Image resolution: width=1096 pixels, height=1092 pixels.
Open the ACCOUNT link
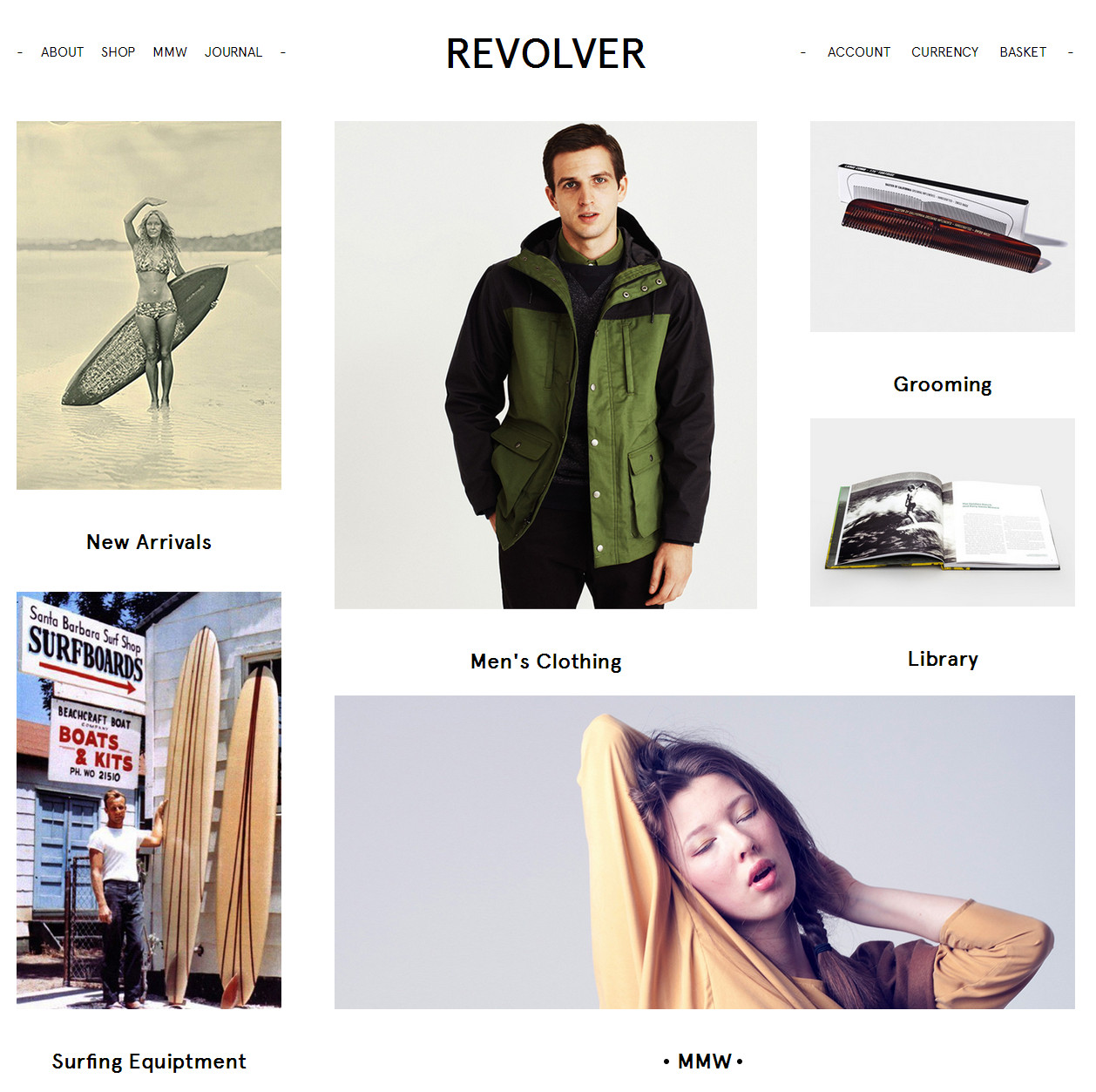(x=859, y=52)
